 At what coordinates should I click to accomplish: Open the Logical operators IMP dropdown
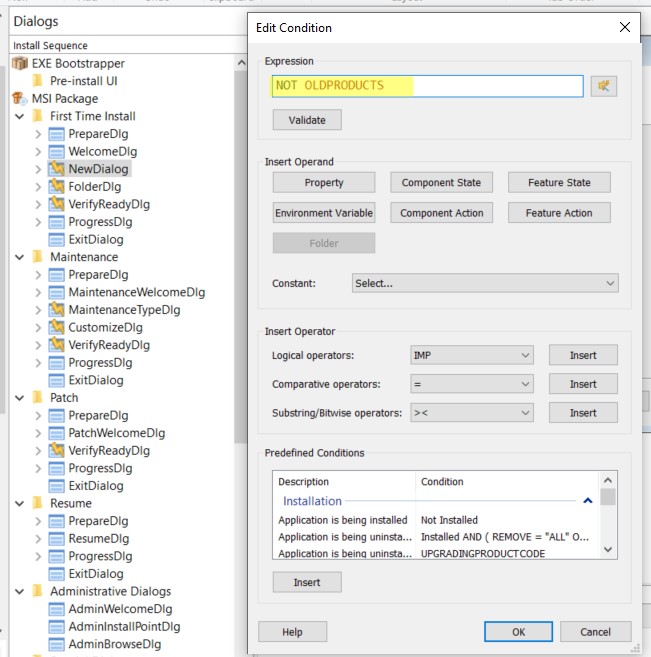(471, 355)
